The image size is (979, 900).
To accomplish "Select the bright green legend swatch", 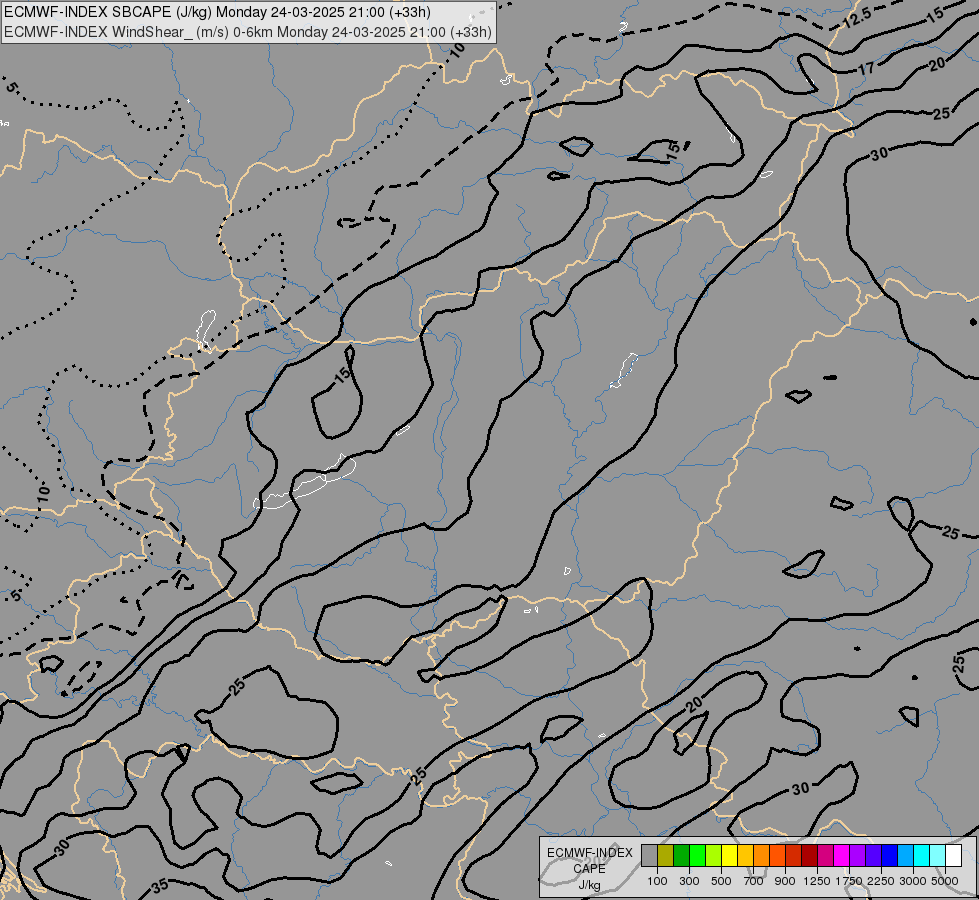I will (x=697, y=856).
